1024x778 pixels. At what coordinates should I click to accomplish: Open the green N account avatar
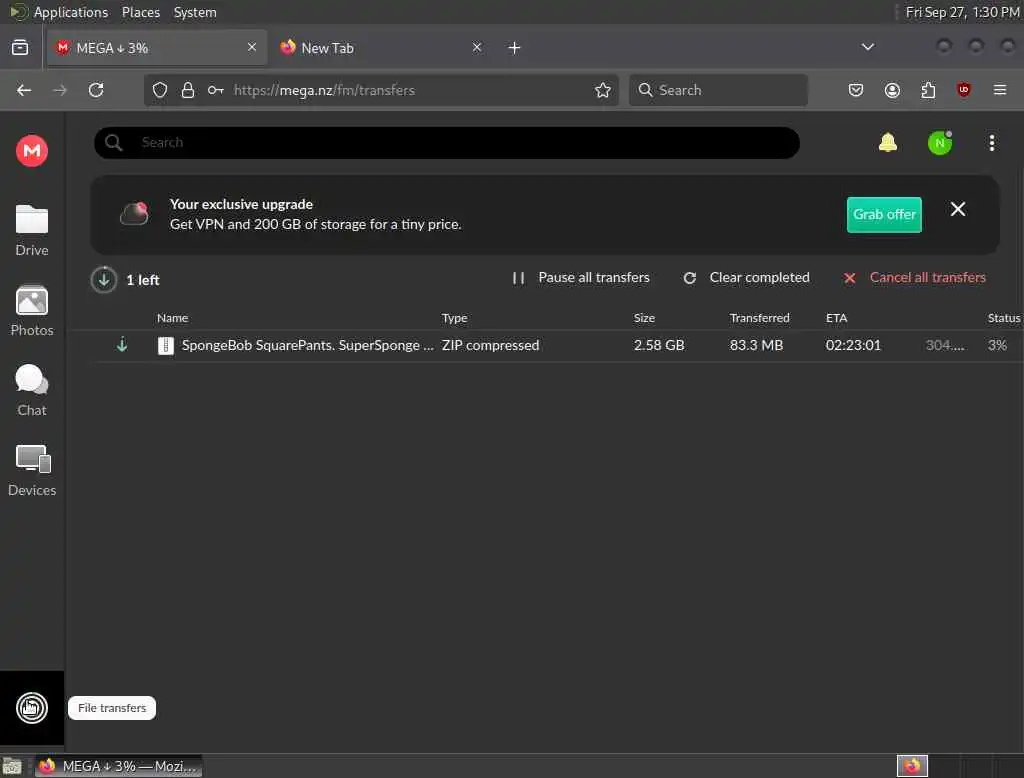point(940,142)
